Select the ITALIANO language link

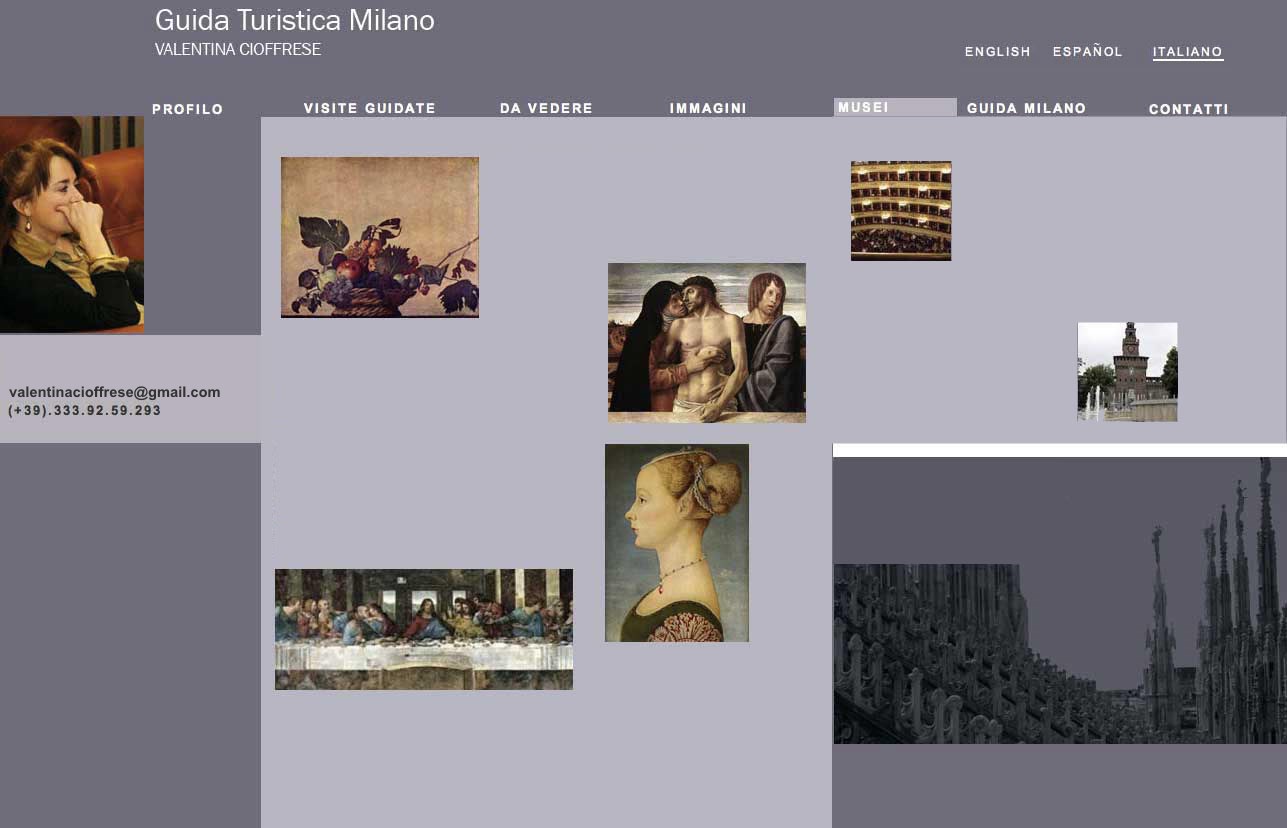pyautogui.click(x=1188, y=52)
